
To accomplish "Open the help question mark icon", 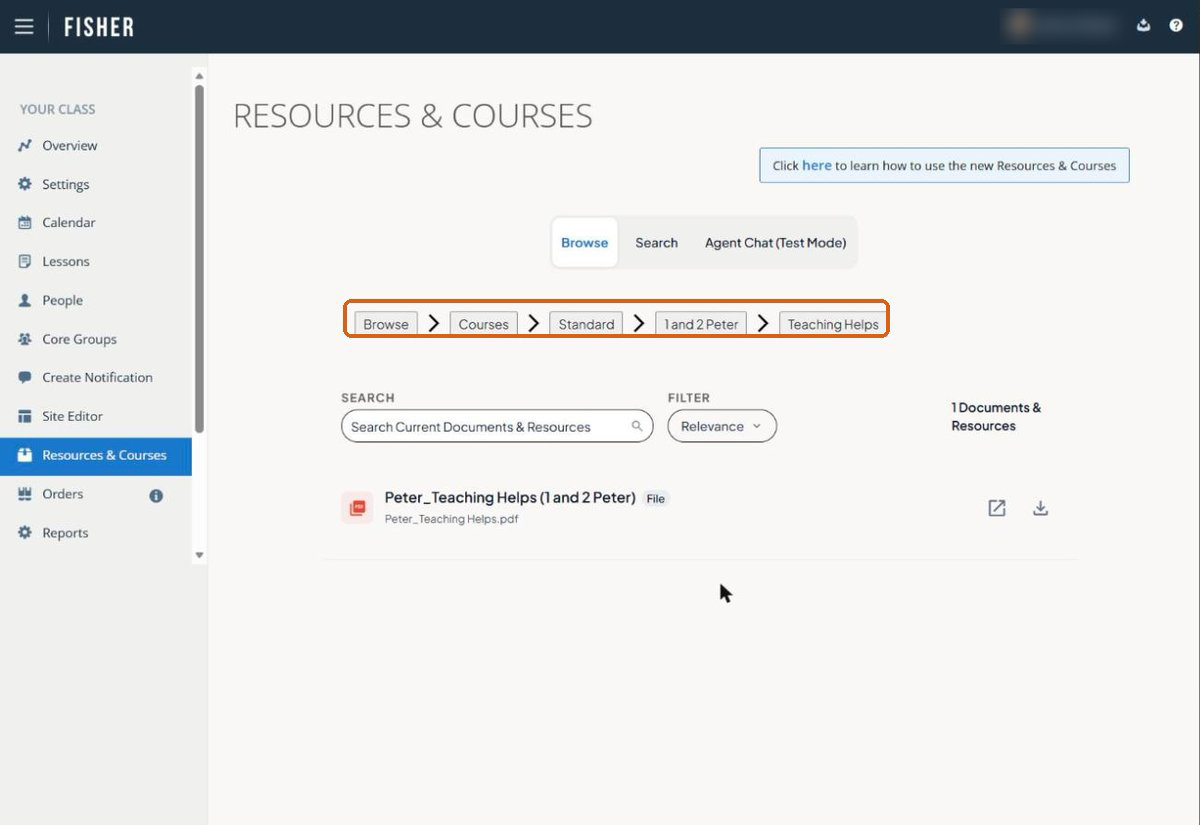I will pyautogui.click(x=1176, y=26).
